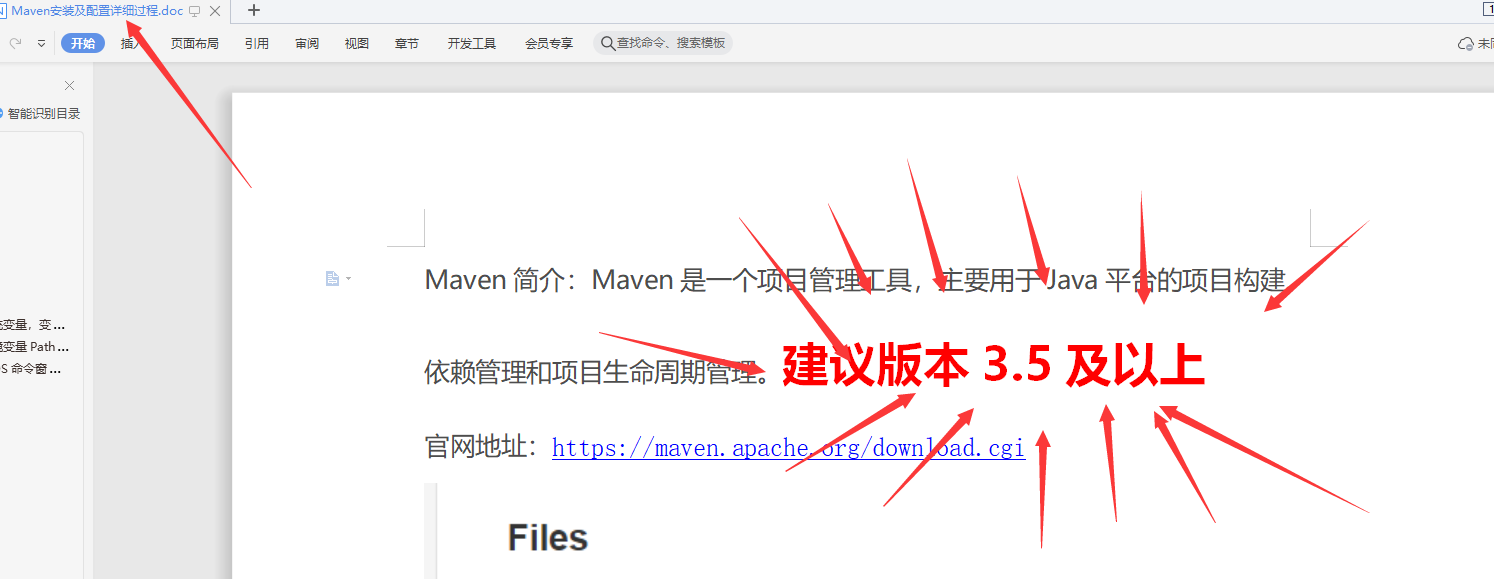
Task: Switch to the Maven安装及配置详细过程.doc document tab
Action: click(98, 11)
